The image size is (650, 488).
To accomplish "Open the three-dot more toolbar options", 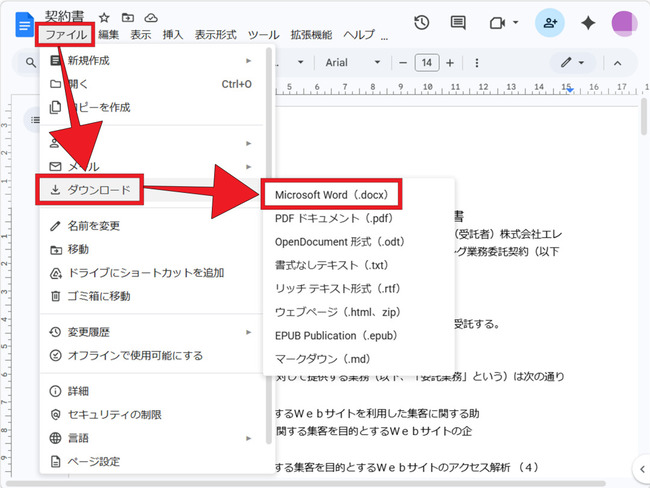I will point(477,63).
